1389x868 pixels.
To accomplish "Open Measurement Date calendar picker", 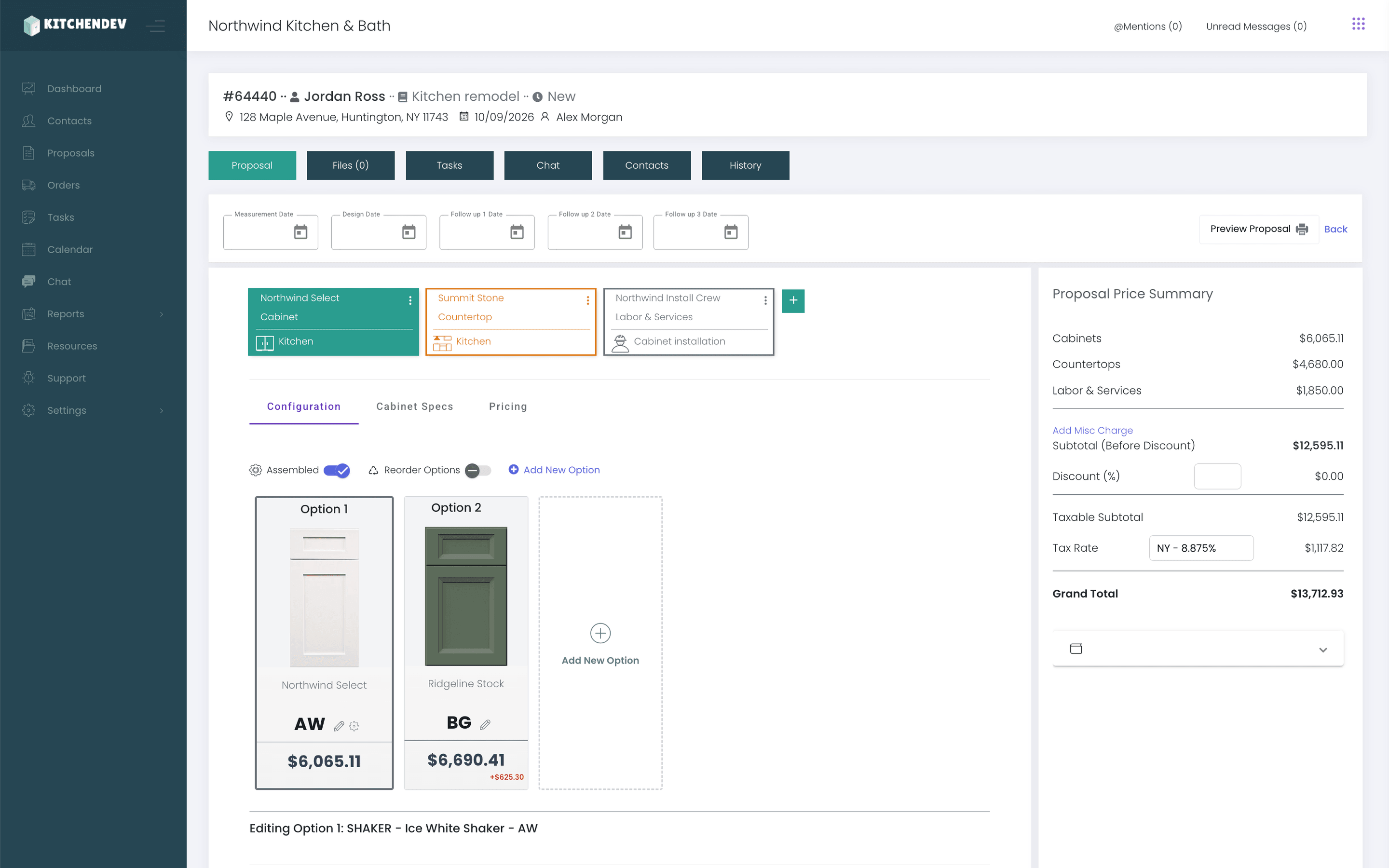I will pos(300,232).
